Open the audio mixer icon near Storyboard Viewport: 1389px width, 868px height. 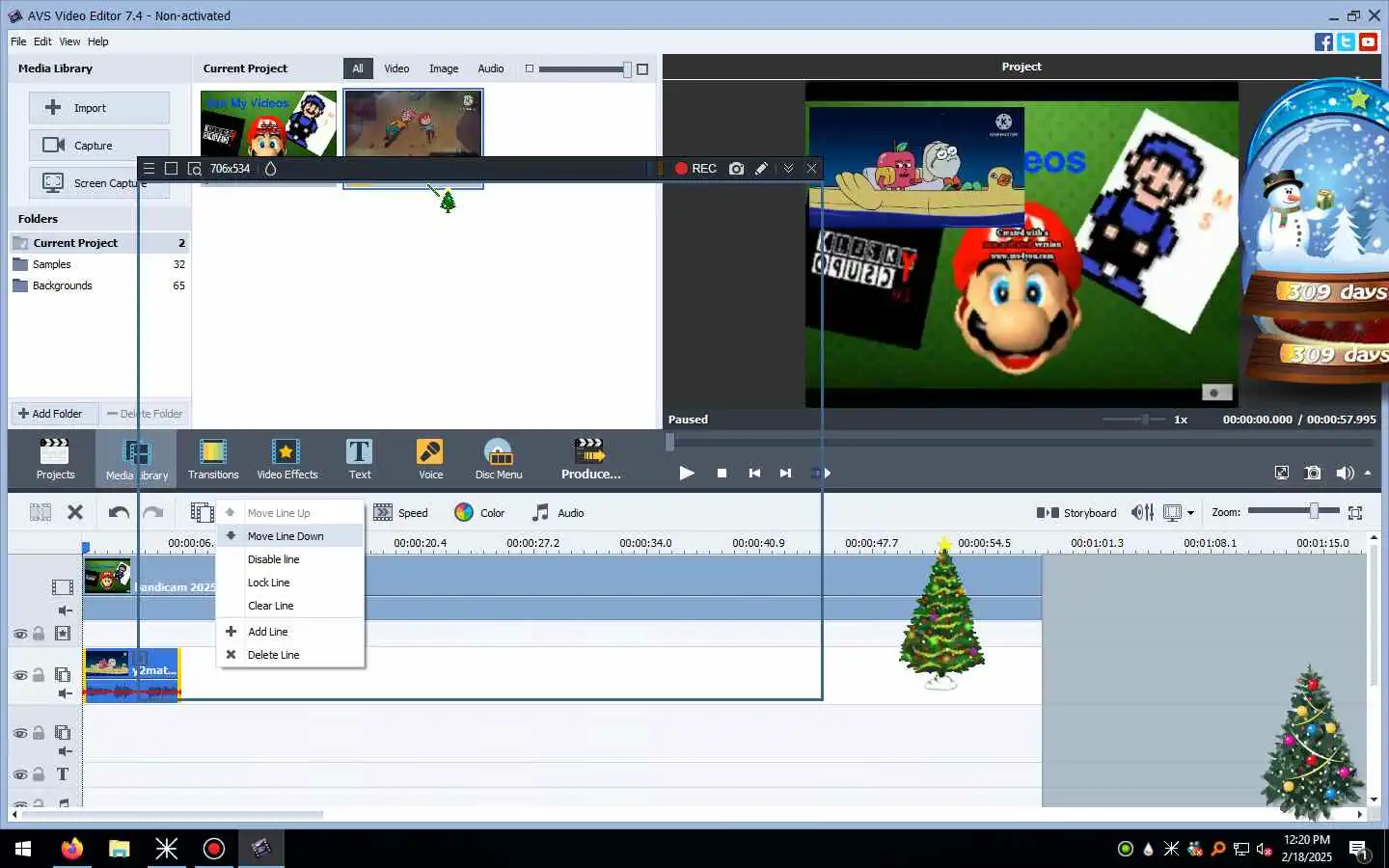click(x=1142, y=513)
